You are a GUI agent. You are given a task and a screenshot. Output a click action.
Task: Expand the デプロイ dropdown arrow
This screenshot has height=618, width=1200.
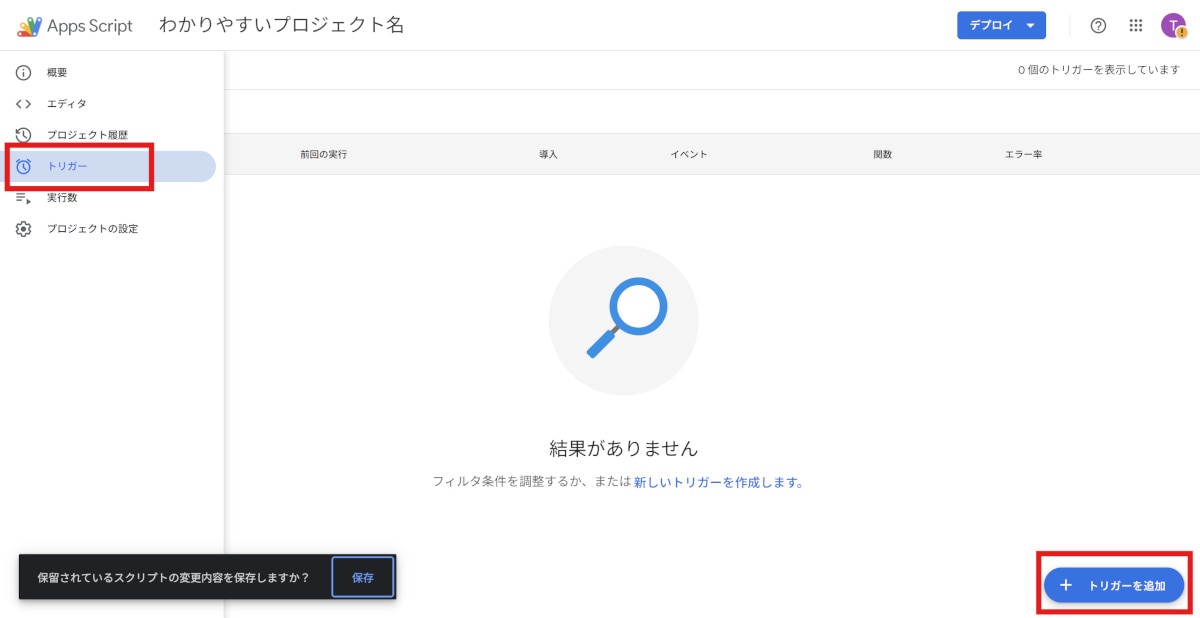(1031, 26)
